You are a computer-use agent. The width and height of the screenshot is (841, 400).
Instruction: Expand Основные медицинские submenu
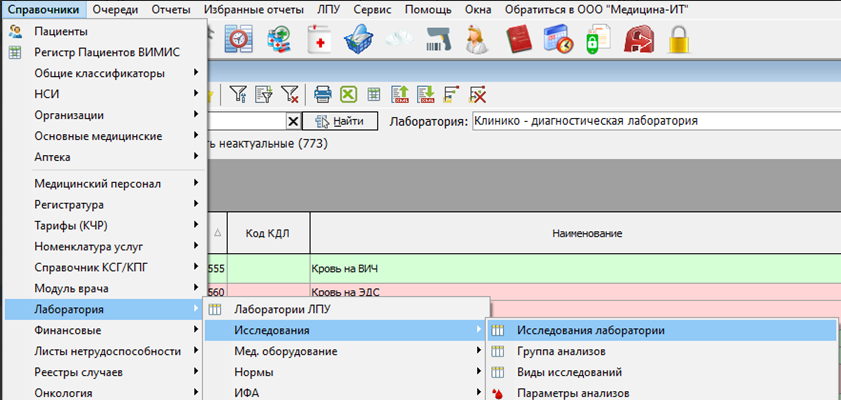105,136
